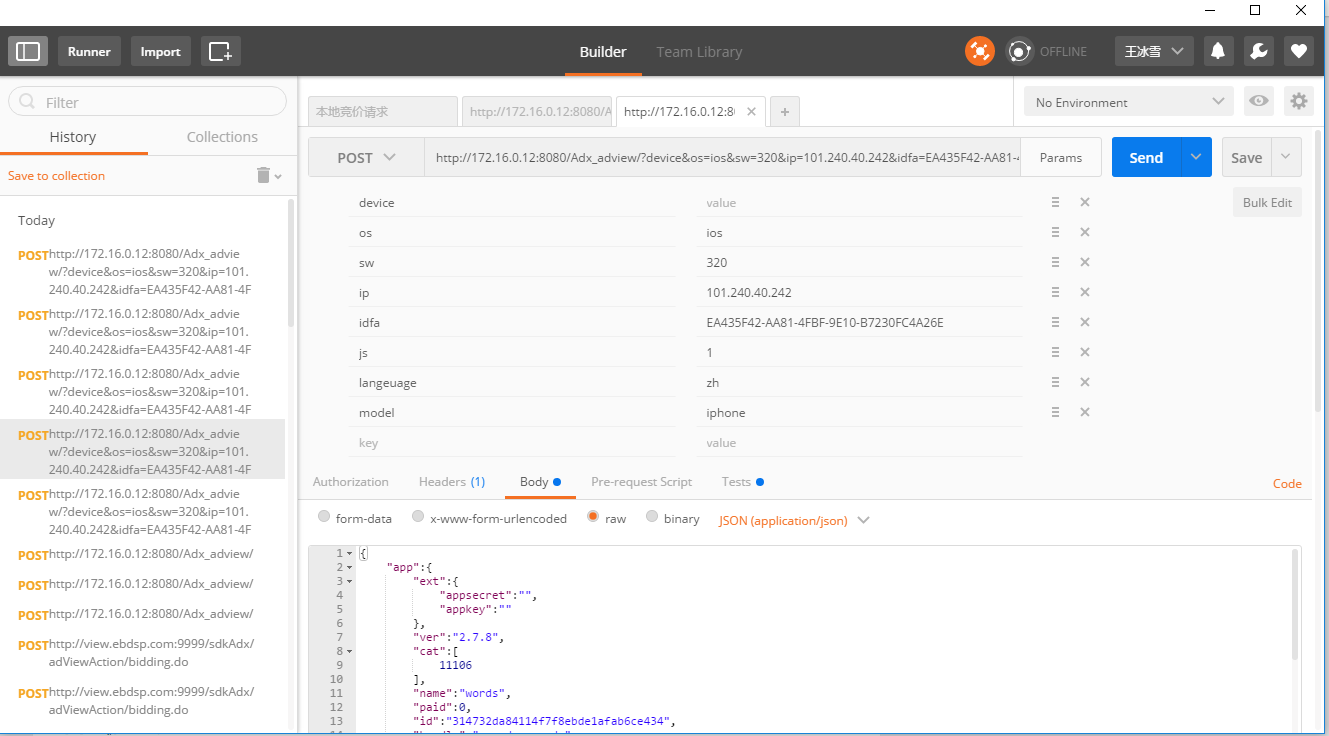
Task: Click the OFFLINE interceptor status icon
Action: click(1019, 51)
